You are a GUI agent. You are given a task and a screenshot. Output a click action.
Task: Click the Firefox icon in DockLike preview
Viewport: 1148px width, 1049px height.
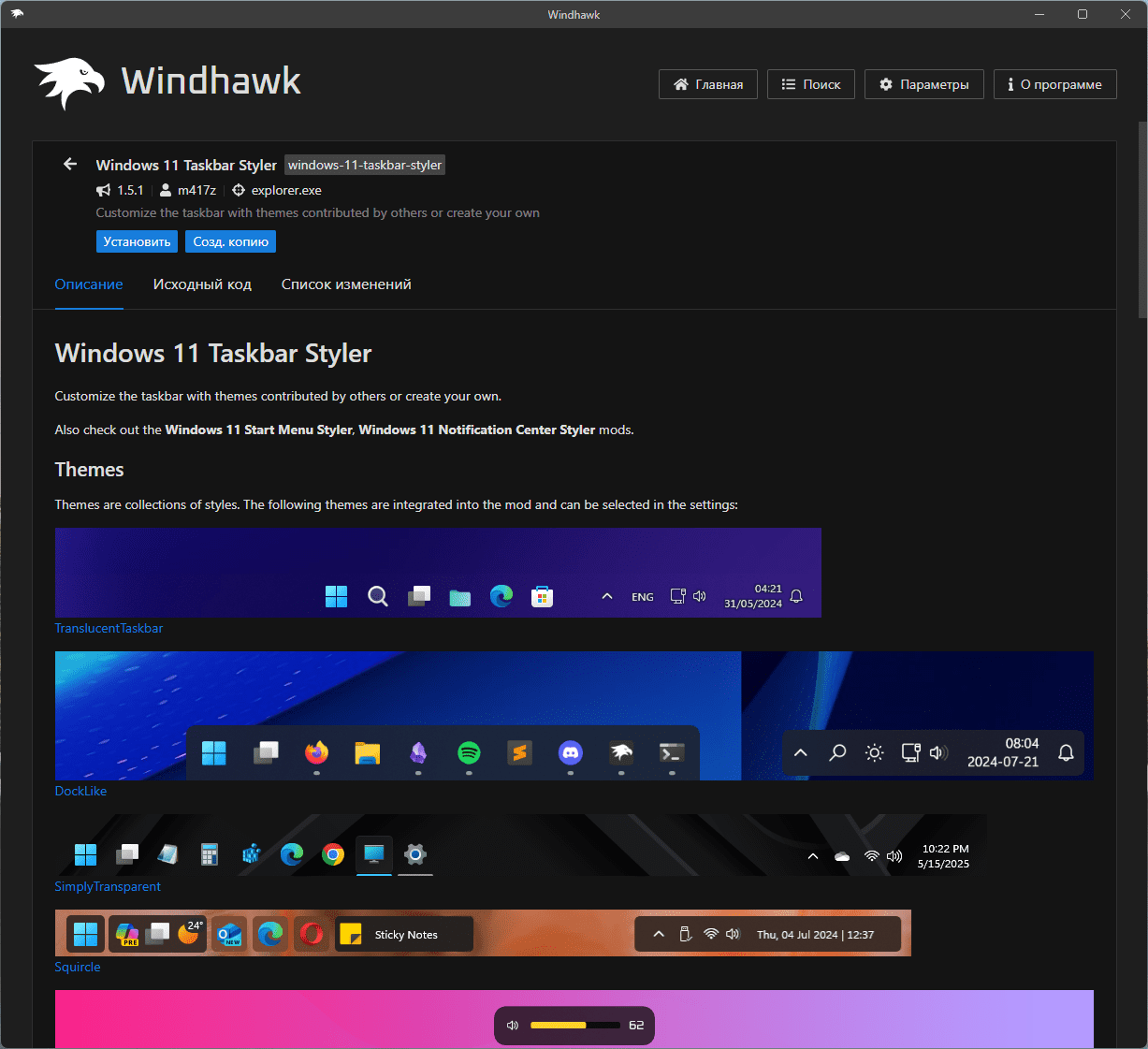click(x=317, y=752)
